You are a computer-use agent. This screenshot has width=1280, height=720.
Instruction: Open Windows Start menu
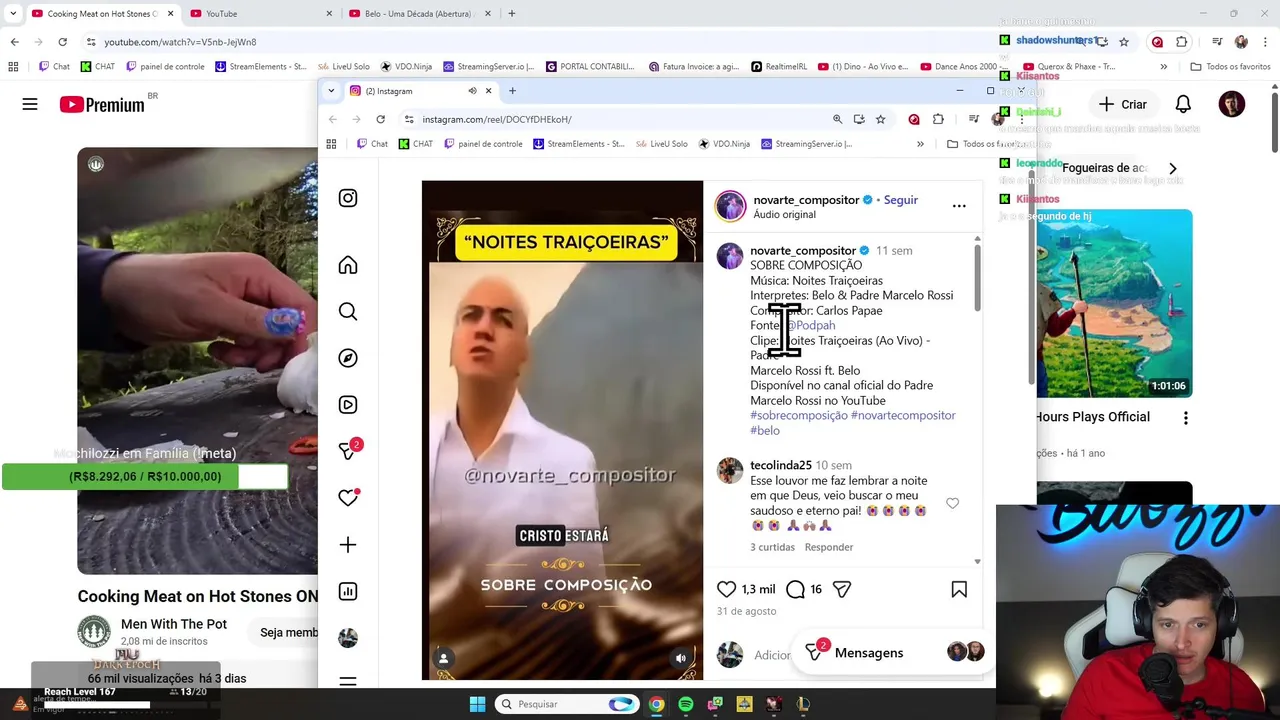(477, 704)
